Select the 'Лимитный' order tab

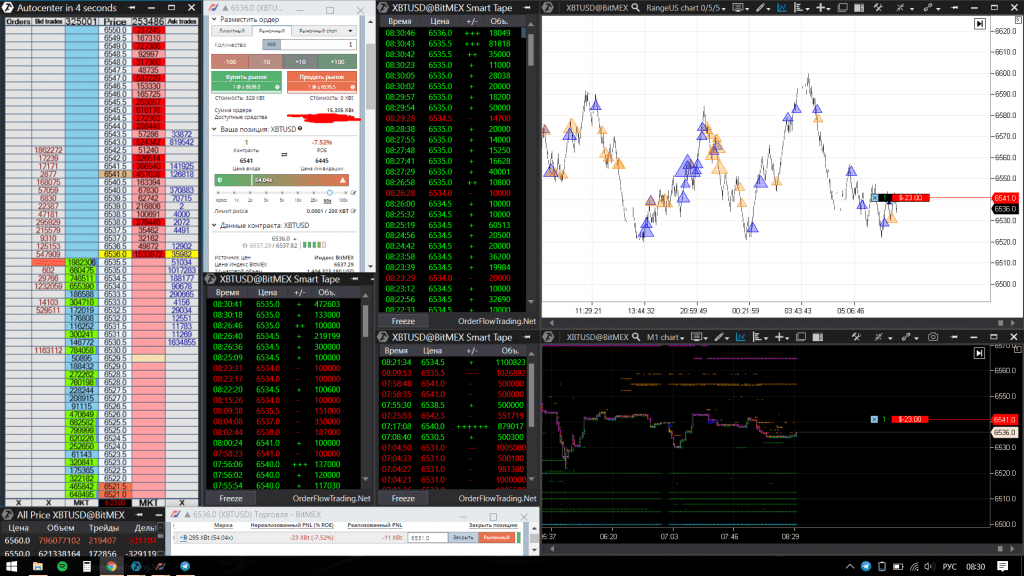tap(232, 31)
